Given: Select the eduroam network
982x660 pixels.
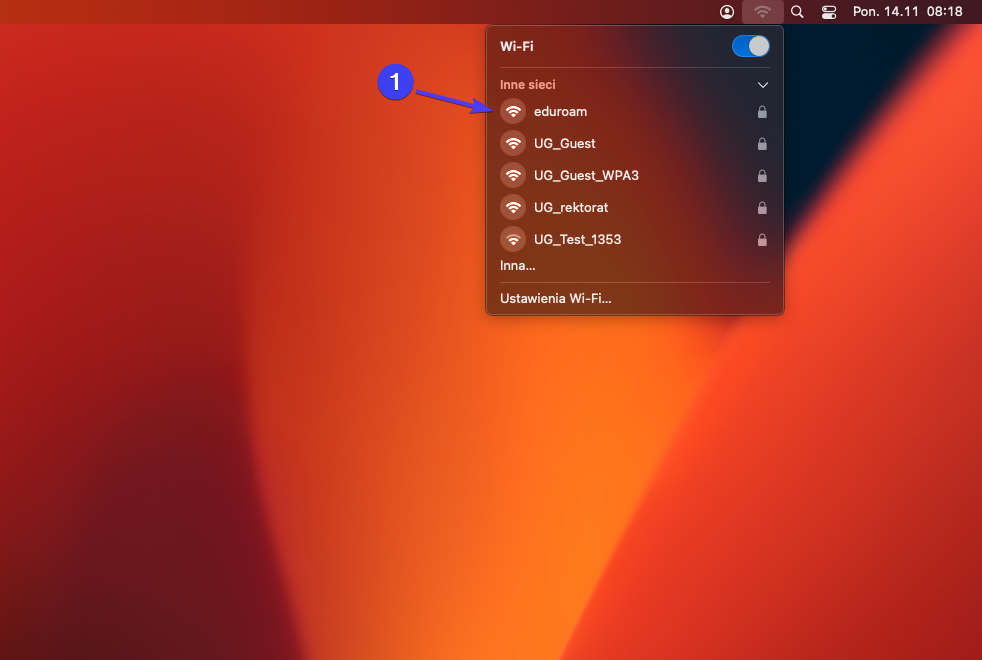Looking at the screenshot, I should coord(561,112).
